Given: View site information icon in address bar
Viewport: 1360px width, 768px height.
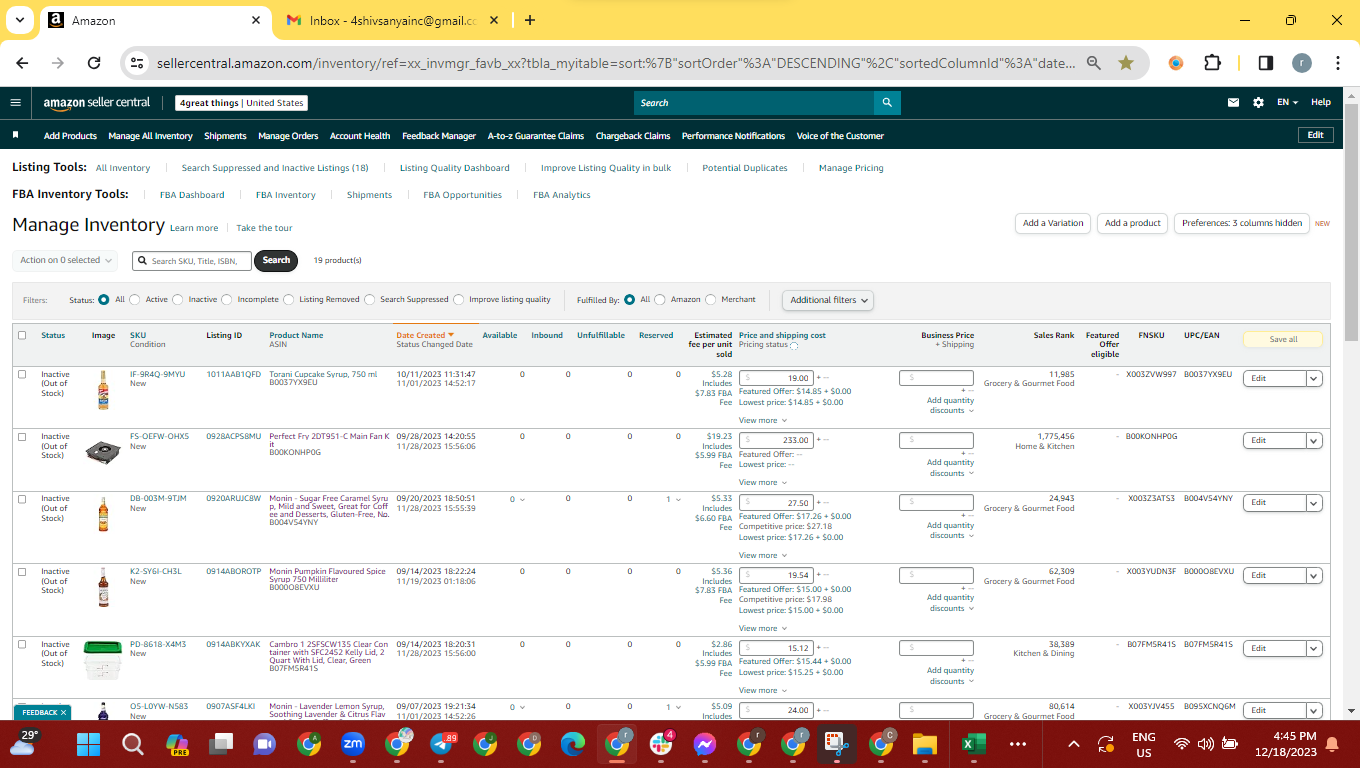Looking at the screenshot, I should coord(137,62).
